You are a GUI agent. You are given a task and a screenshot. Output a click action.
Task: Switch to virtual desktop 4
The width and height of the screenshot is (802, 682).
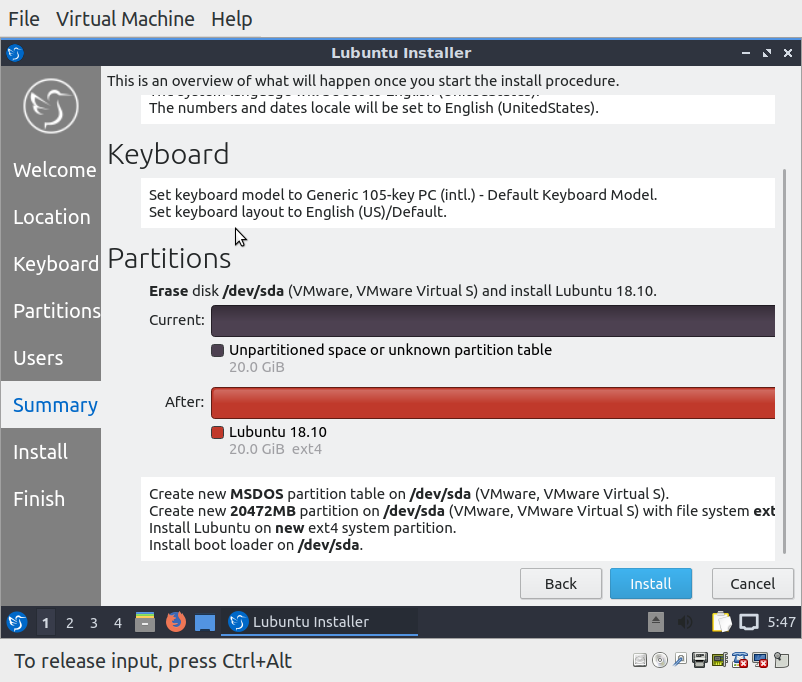(118, 622)
